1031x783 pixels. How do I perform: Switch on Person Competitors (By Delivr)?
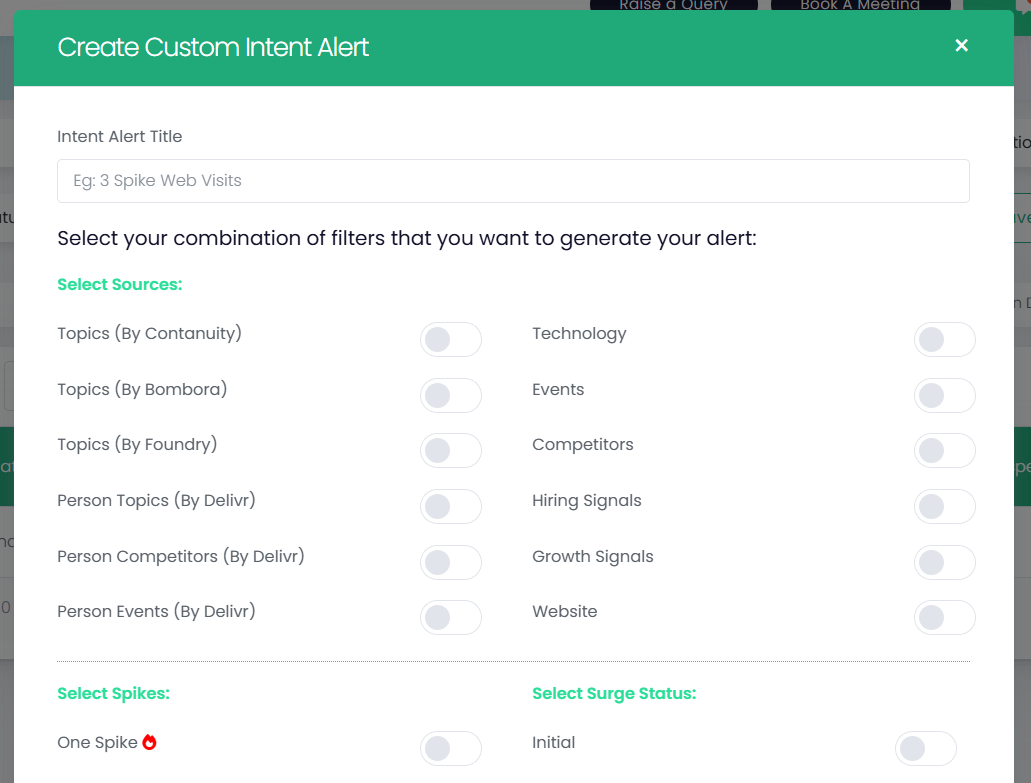[450, 563]
